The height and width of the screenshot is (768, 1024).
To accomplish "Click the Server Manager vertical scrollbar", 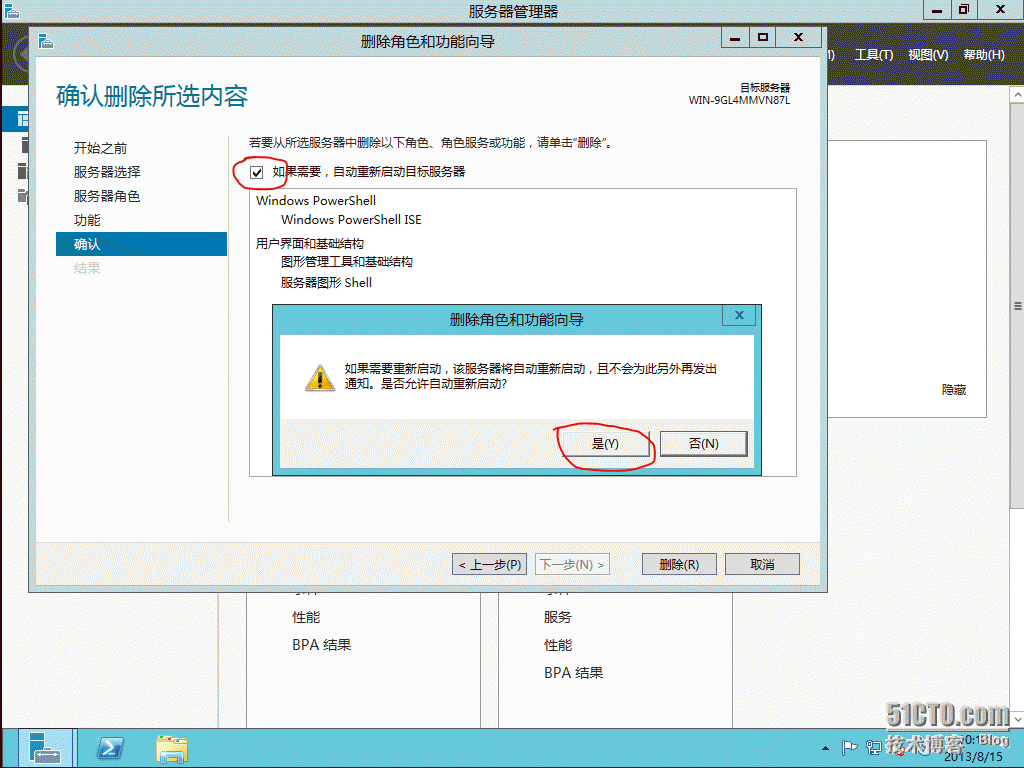I will point(1017,306).
